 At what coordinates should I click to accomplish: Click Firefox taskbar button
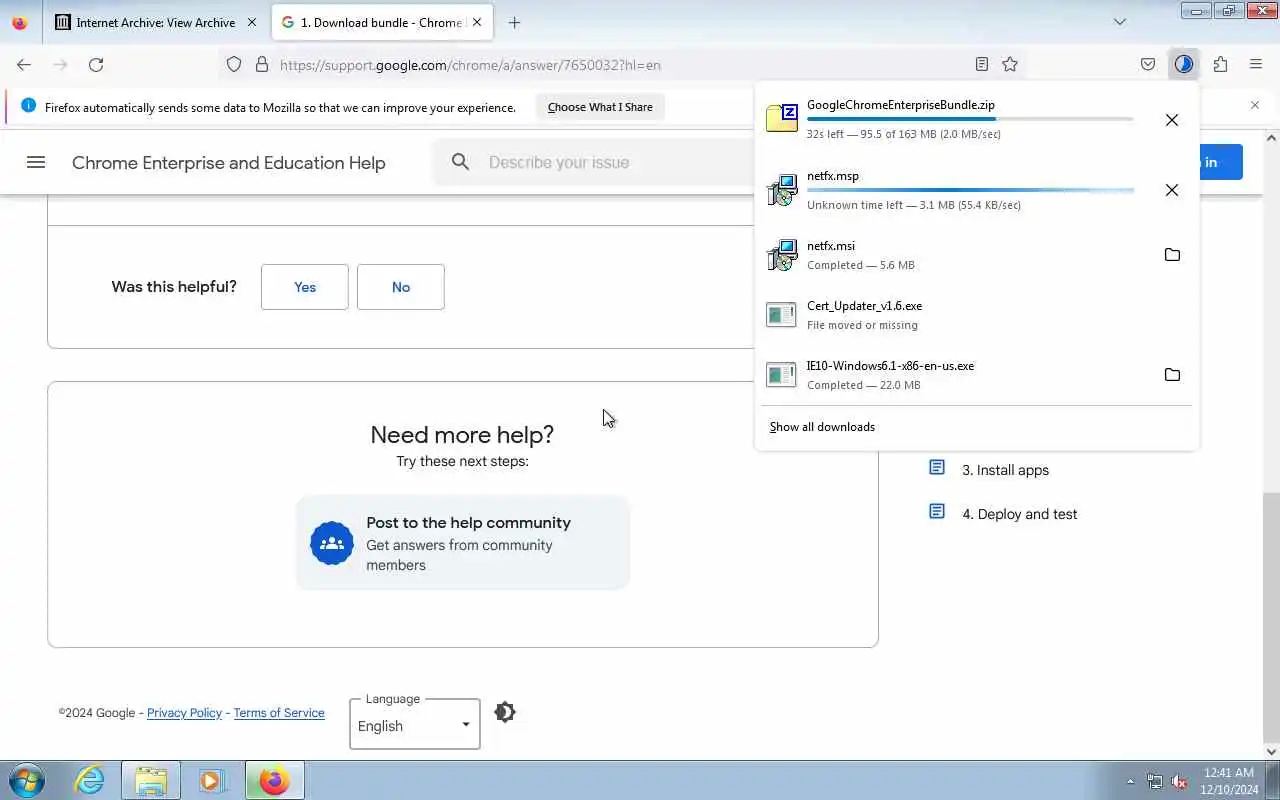pos(275,780)
